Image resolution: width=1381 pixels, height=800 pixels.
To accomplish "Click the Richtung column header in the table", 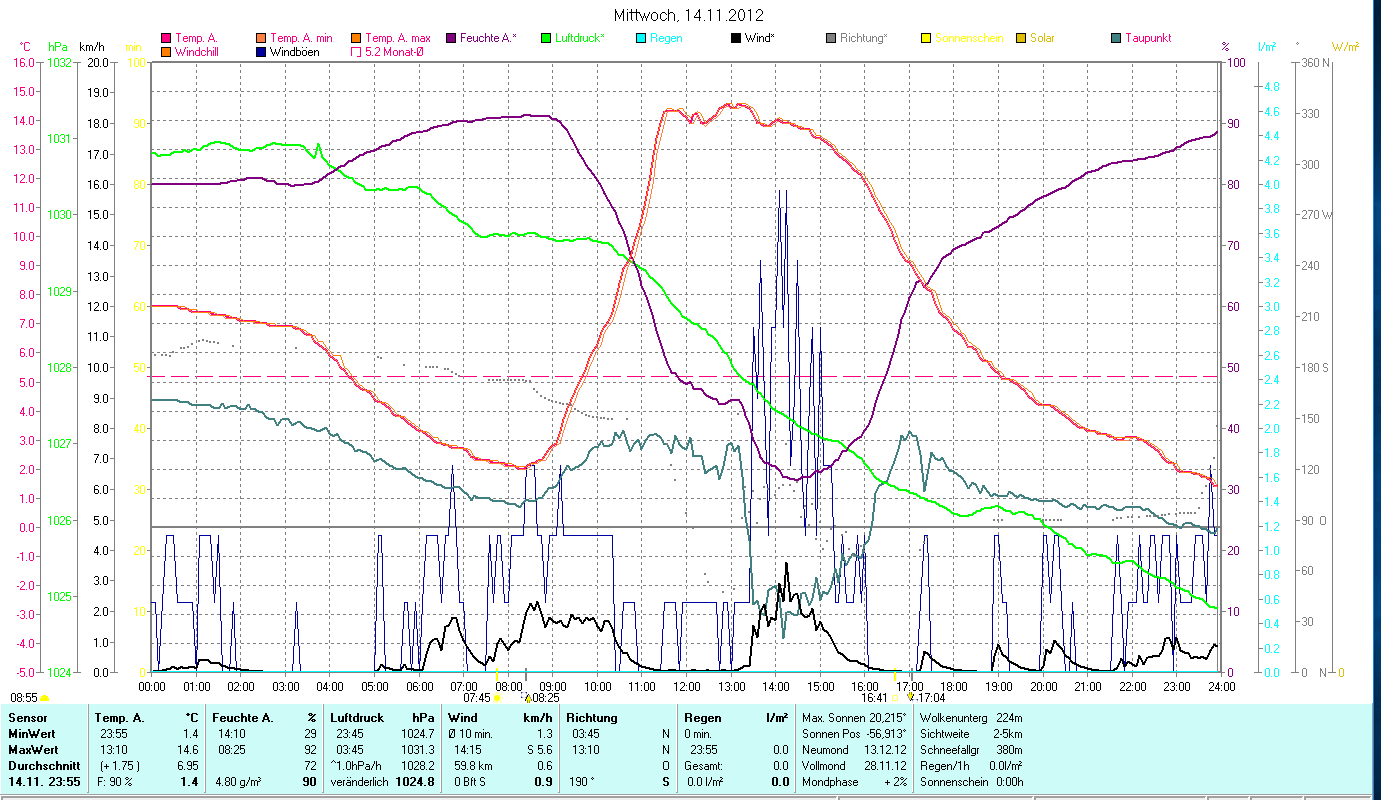I will pyautogui.click(x=592, y=718).
